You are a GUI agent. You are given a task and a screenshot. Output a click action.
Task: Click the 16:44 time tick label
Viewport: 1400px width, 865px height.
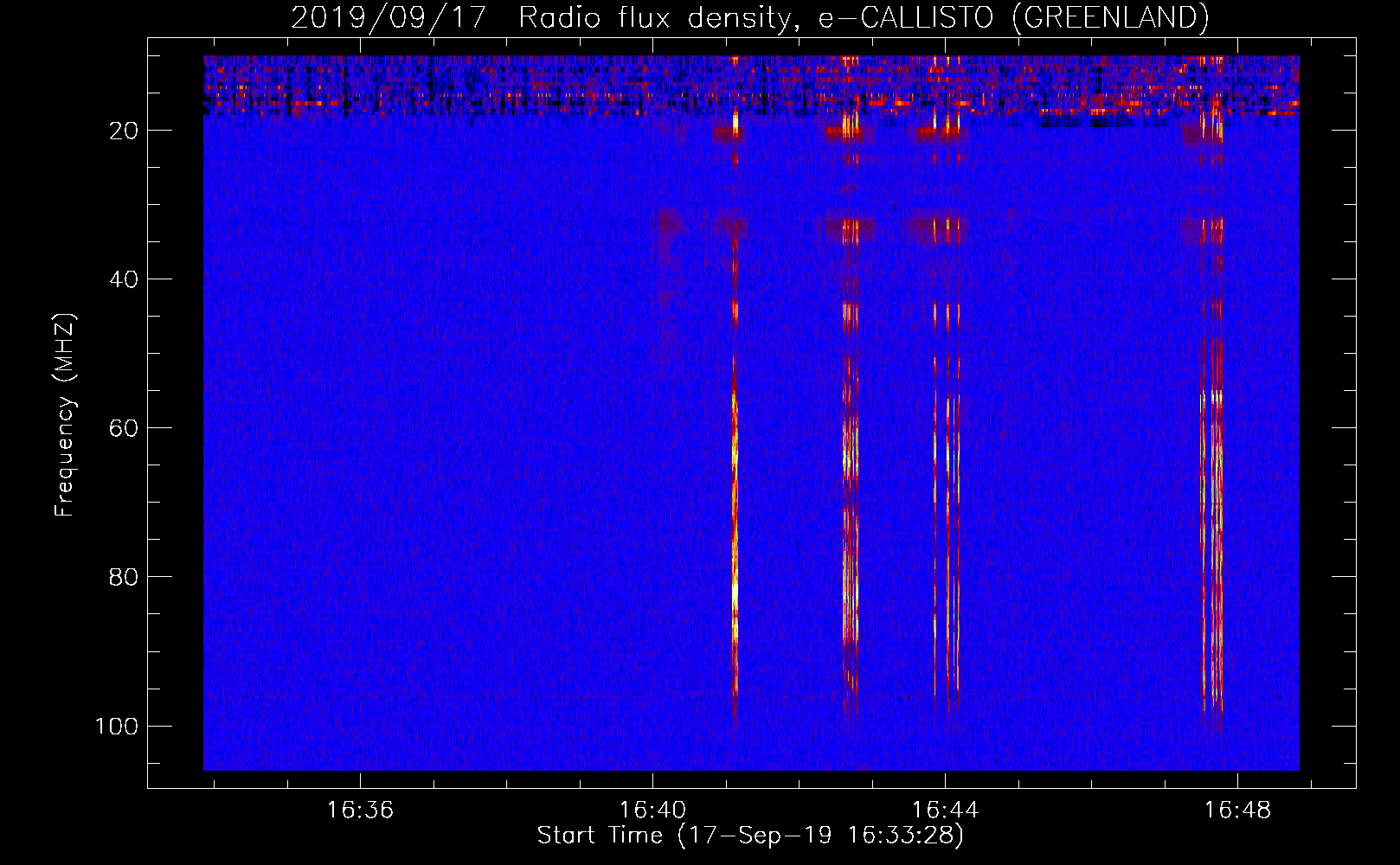945,810
